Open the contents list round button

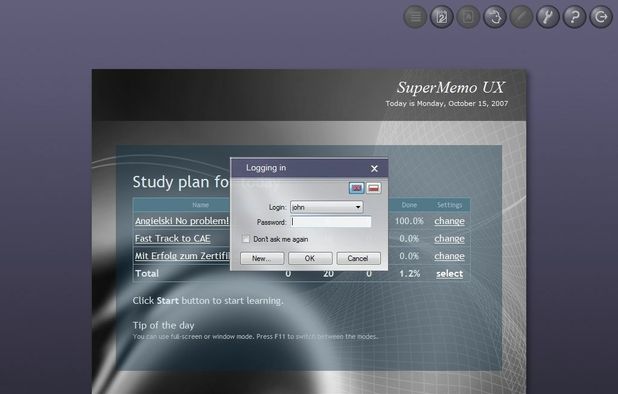[x=415, y=17]
